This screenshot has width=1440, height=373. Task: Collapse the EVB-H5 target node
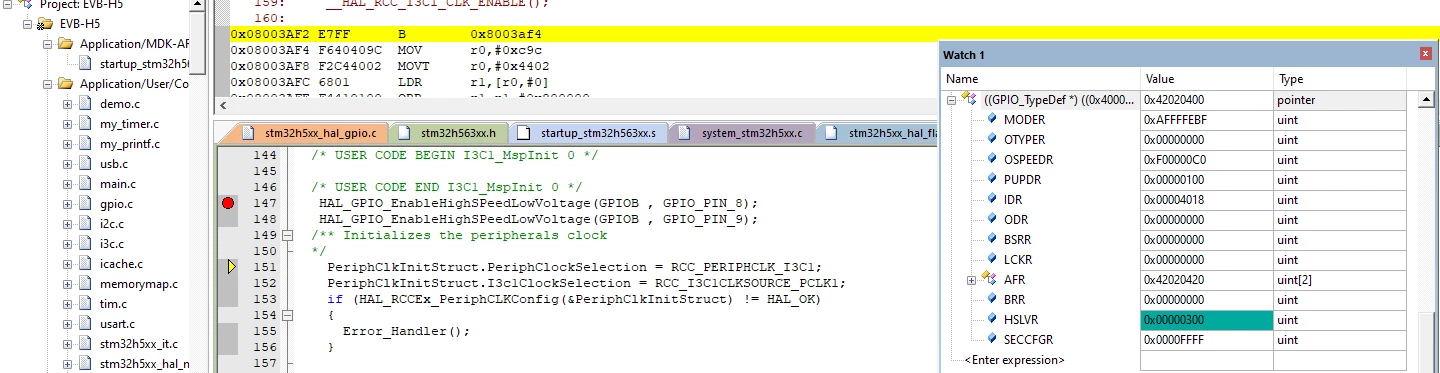tap(27, 23)
